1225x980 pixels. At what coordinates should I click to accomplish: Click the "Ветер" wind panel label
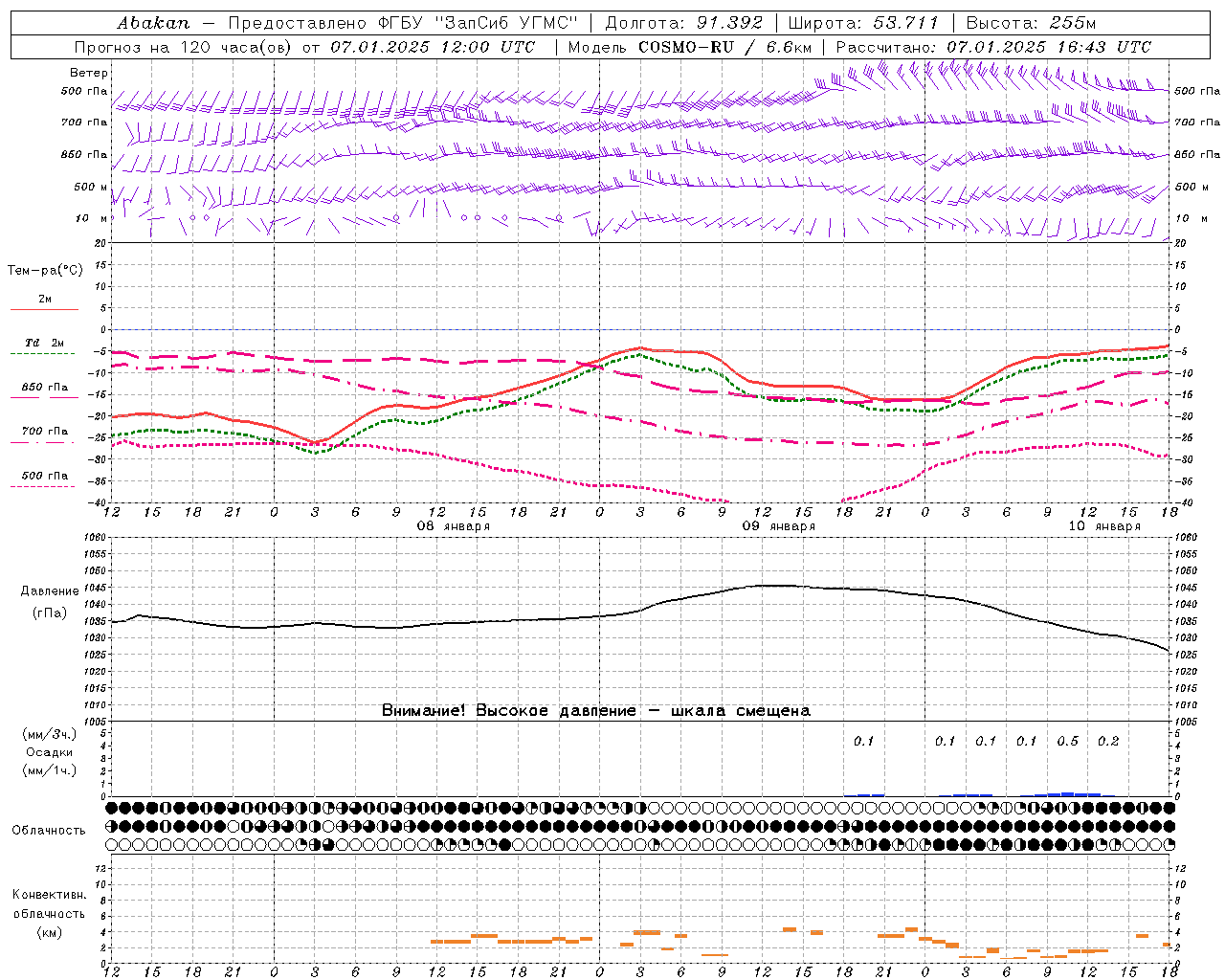[x=89, y=73]
